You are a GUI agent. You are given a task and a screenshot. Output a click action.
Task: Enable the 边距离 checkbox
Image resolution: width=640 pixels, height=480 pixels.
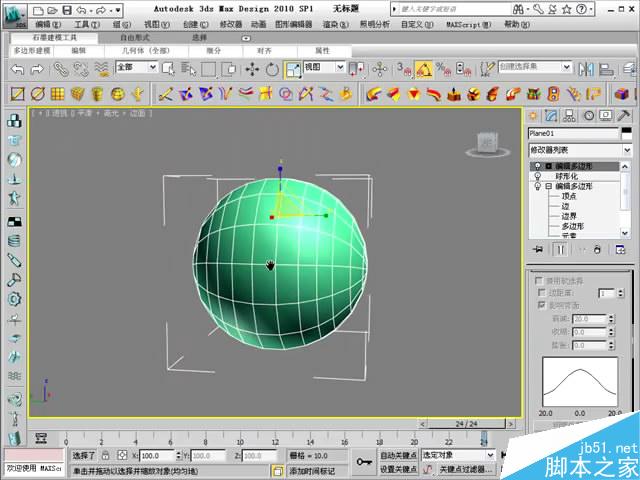(541, 293)
